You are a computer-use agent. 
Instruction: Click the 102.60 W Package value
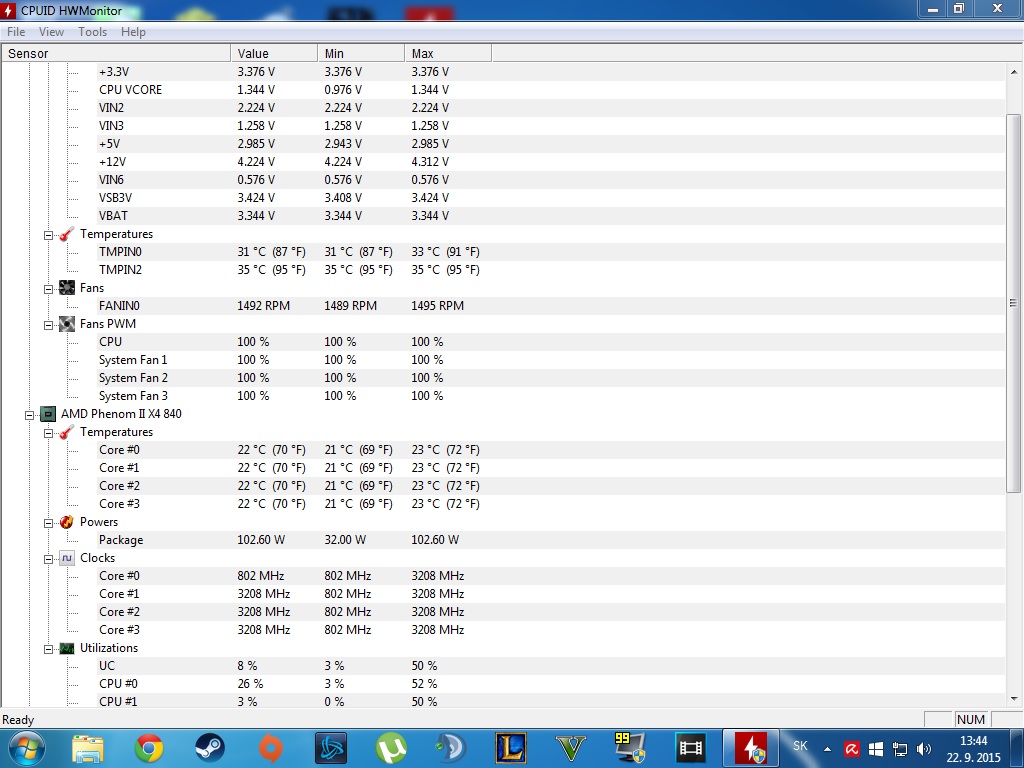click(261, 539)
